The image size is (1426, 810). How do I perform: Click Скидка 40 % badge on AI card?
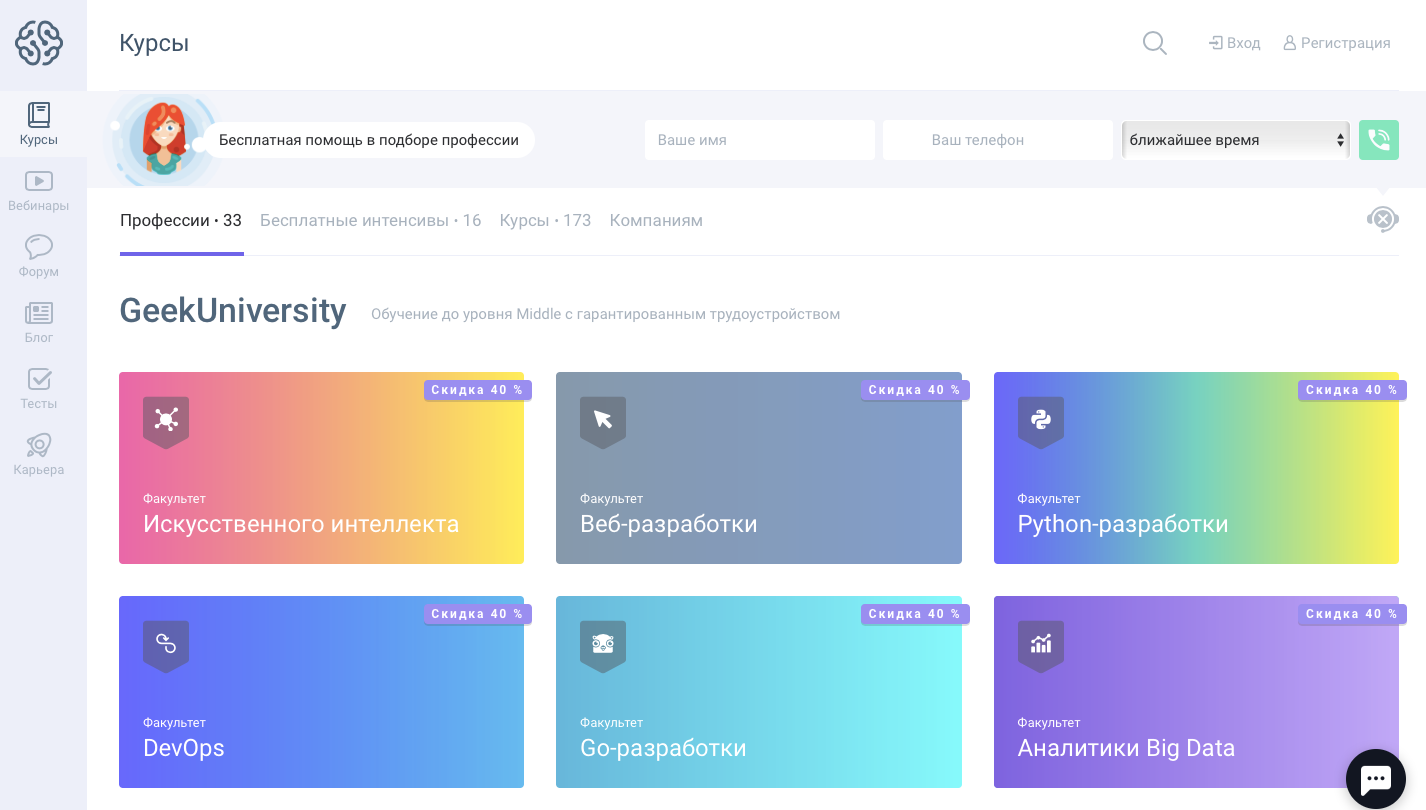tap(477, 390)
